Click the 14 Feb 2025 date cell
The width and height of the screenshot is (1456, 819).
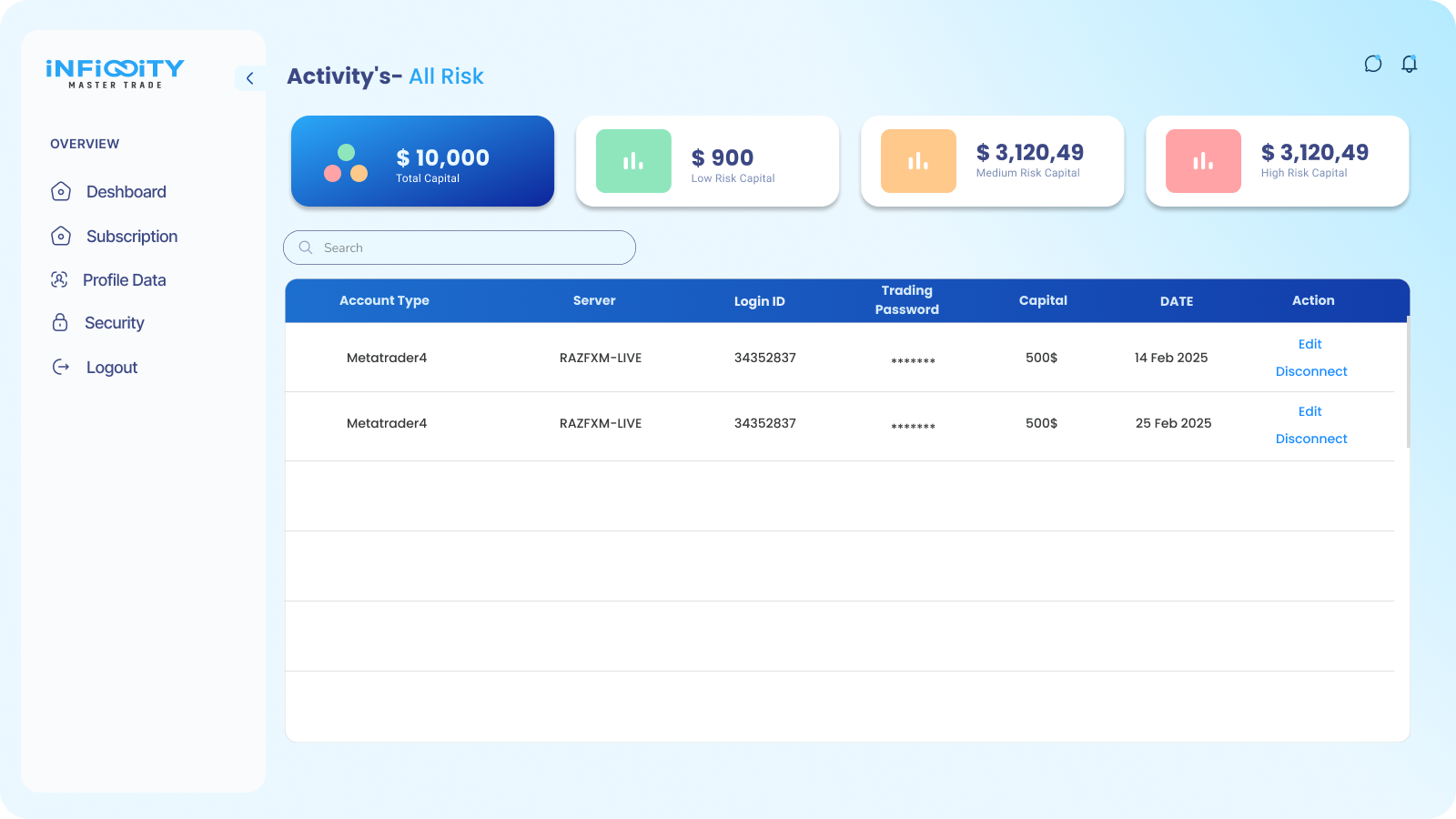1171,358
